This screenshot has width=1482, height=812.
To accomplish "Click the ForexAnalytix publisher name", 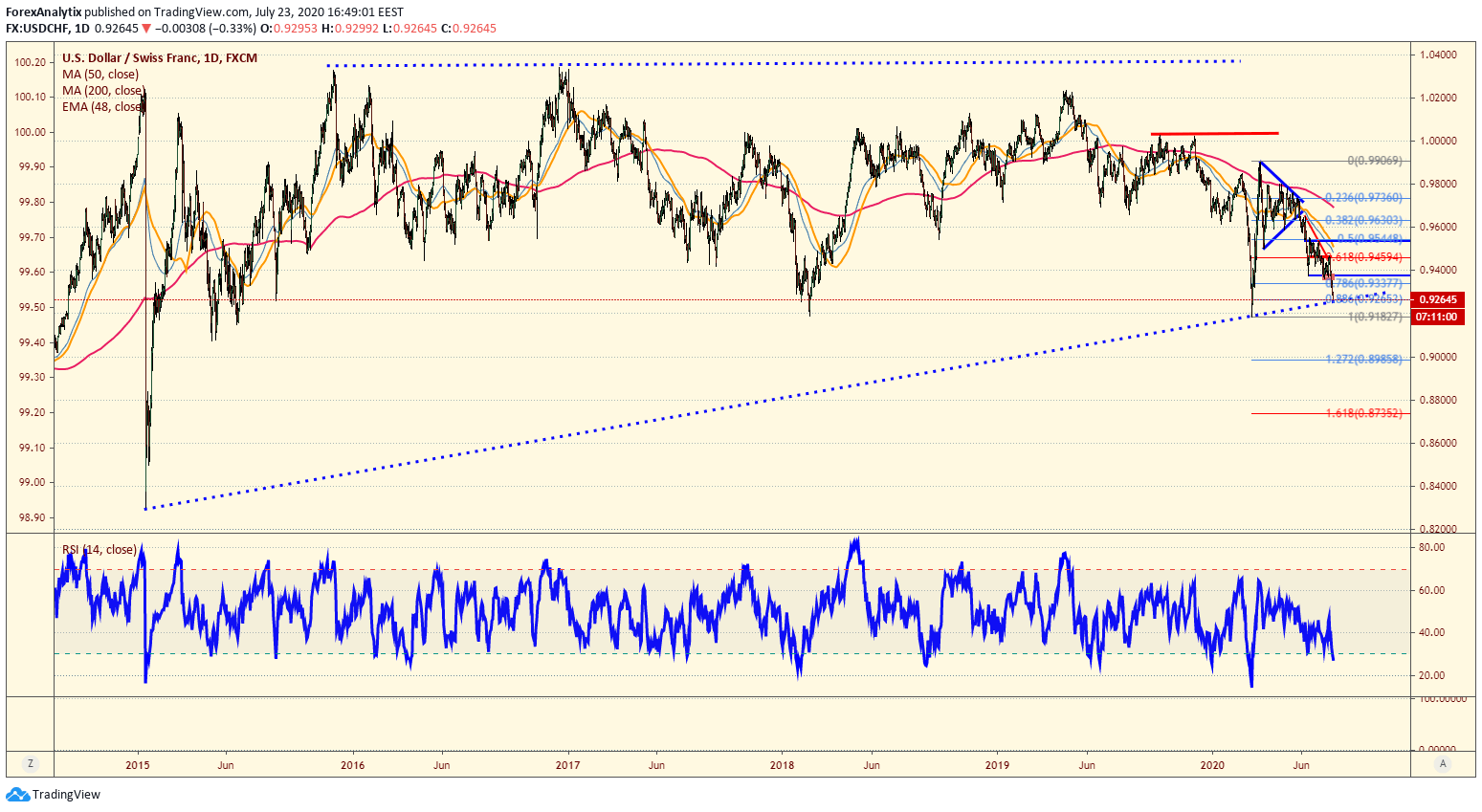I will (x=43, y=12).
